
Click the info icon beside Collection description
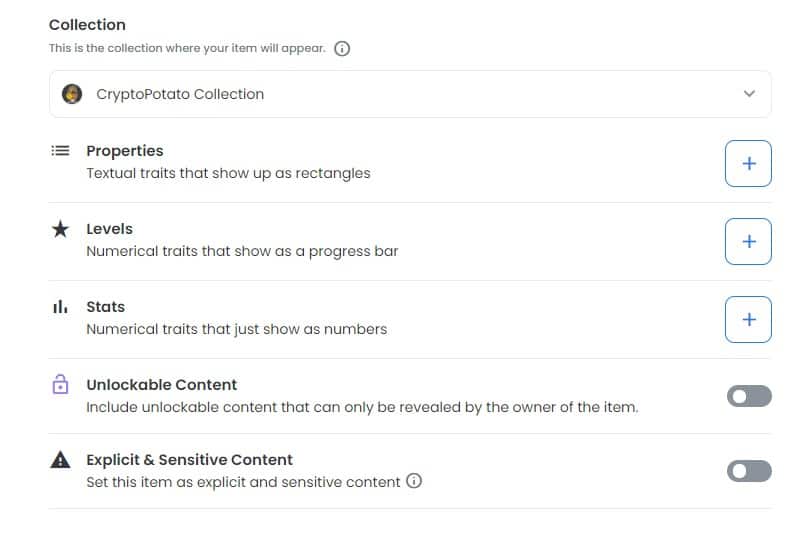(342, 48)
